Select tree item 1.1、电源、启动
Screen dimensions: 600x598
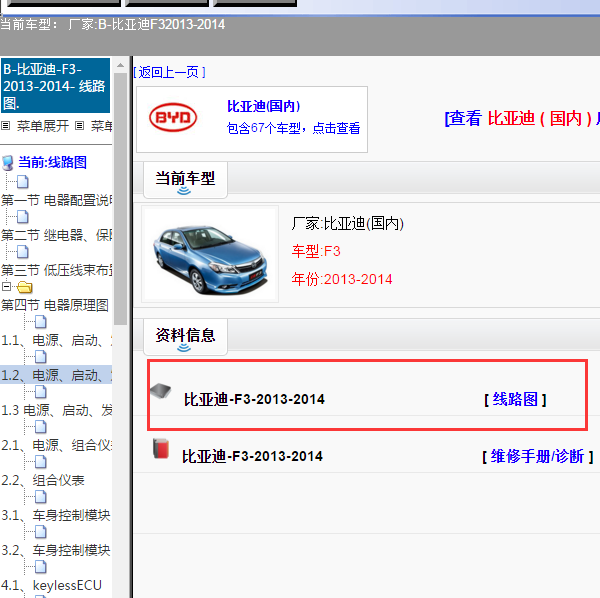coord(56,340)
